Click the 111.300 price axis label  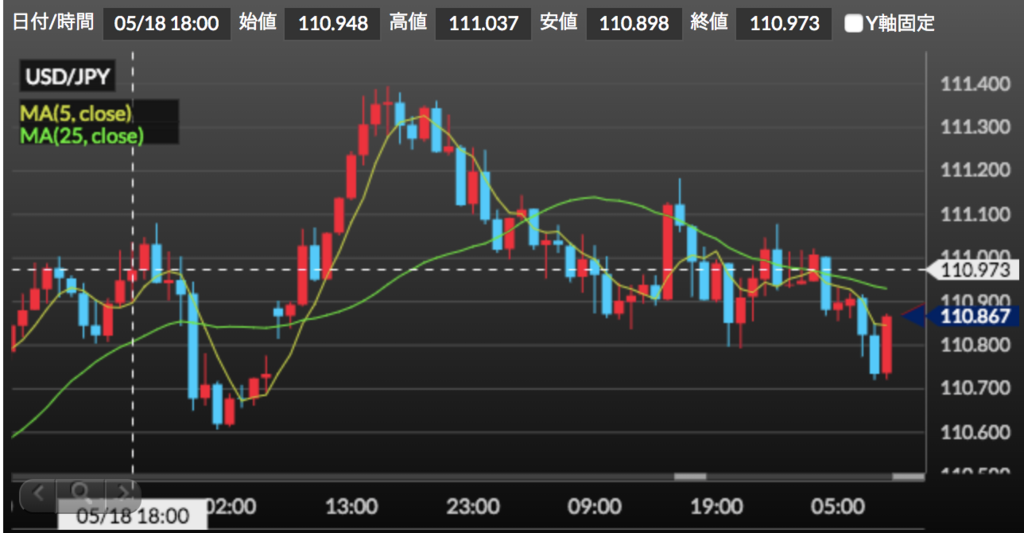[975, 127]
